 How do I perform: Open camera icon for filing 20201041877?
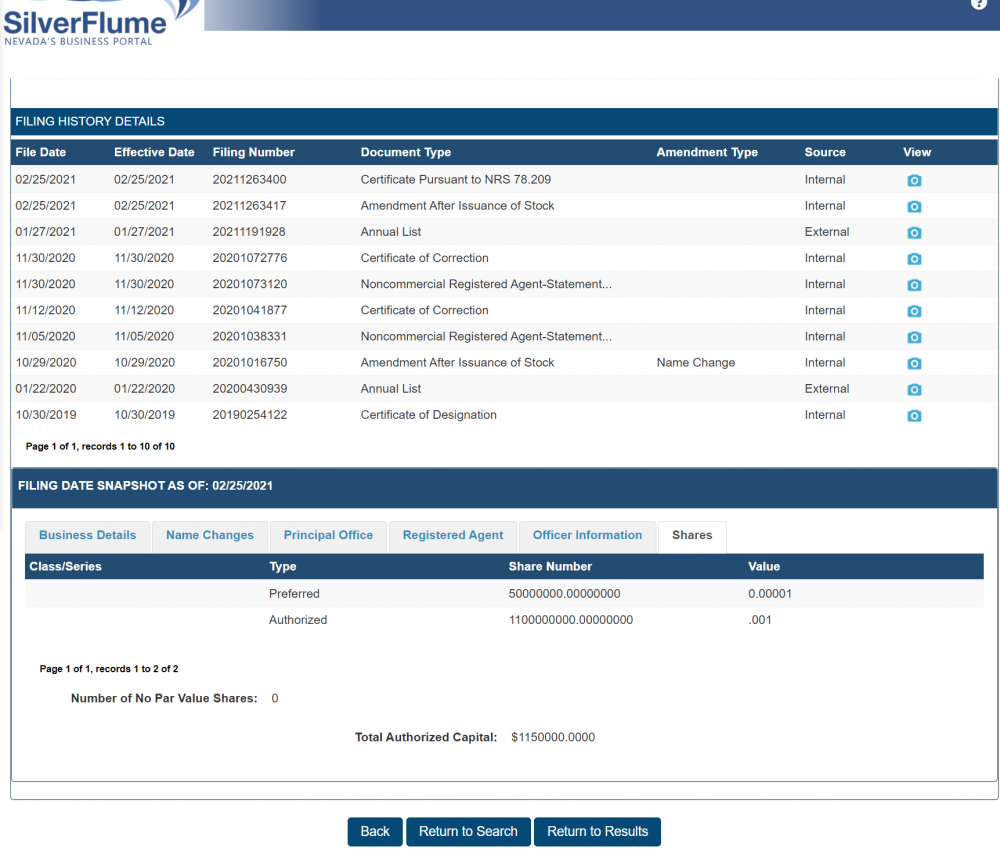914,311
